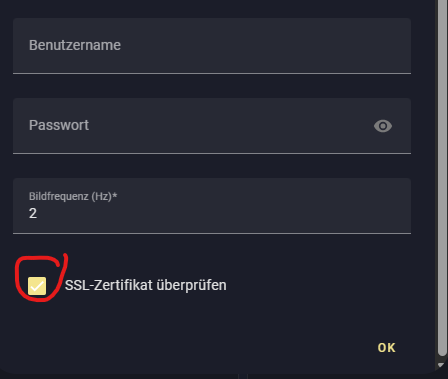Click the scrollbar down arrow

tap(441, 365)
